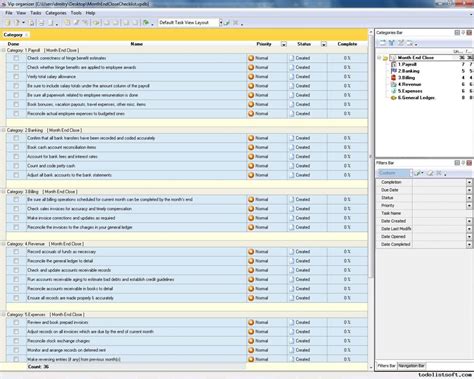Switch to the Navigation Bar tab
The width and height of the screenshot is (474, 379).
coord(412,366)
